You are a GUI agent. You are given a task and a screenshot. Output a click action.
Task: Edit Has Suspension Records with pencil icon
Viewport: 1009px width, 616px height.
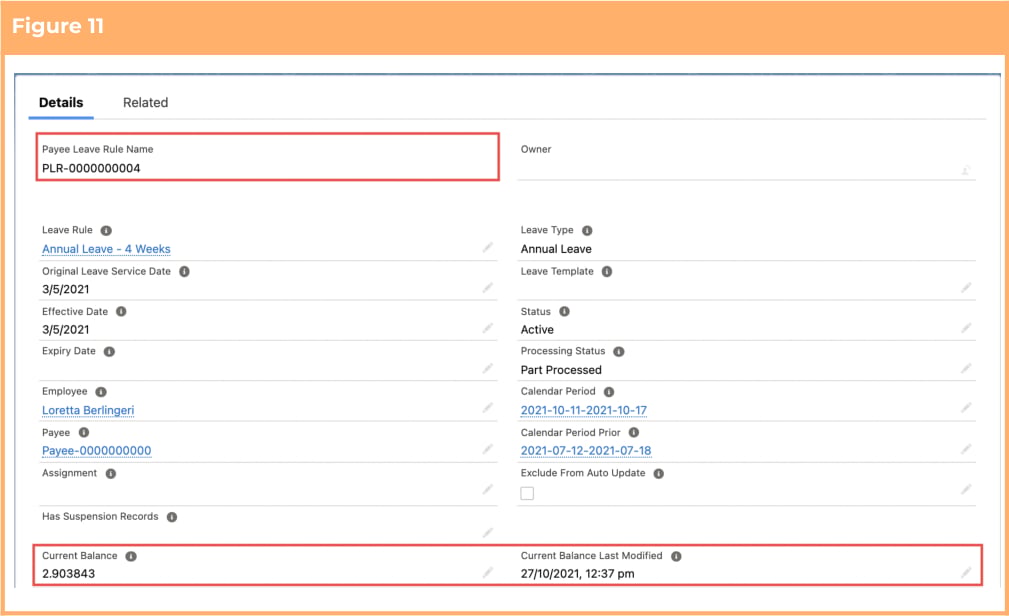(488, 532)
